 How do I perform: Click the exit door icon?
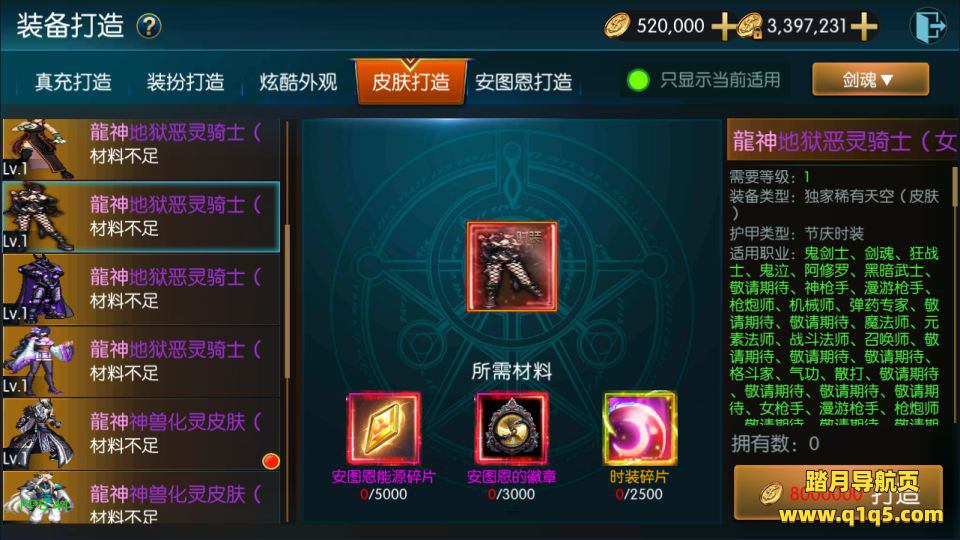coord(927,26)
